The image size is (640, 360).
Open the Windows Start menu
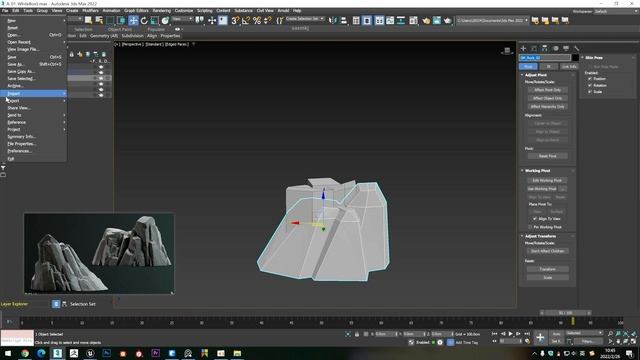click(8, 353)
